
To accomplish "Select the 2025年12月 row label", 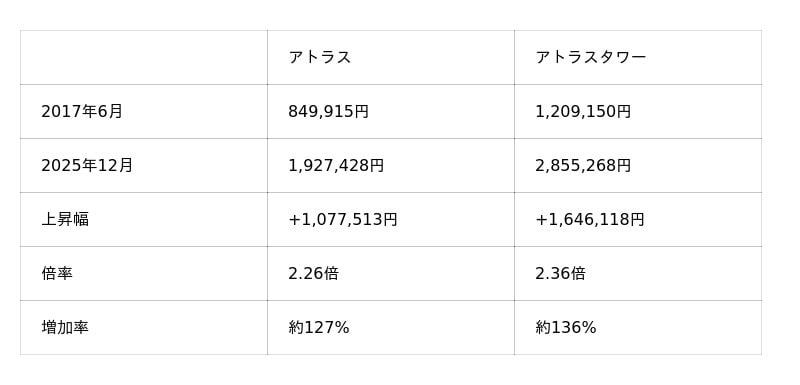I will coord(87,165).
